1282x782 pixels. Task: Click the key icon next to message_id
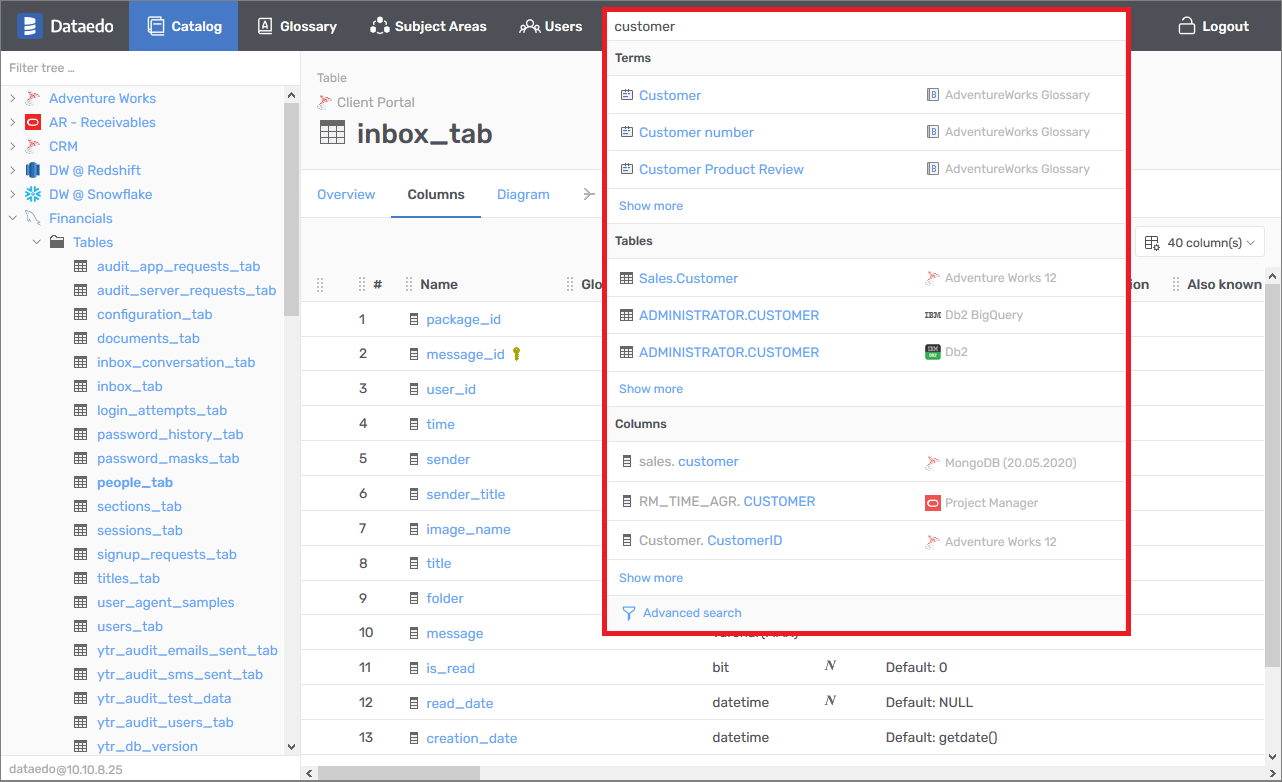coord(517,354)
